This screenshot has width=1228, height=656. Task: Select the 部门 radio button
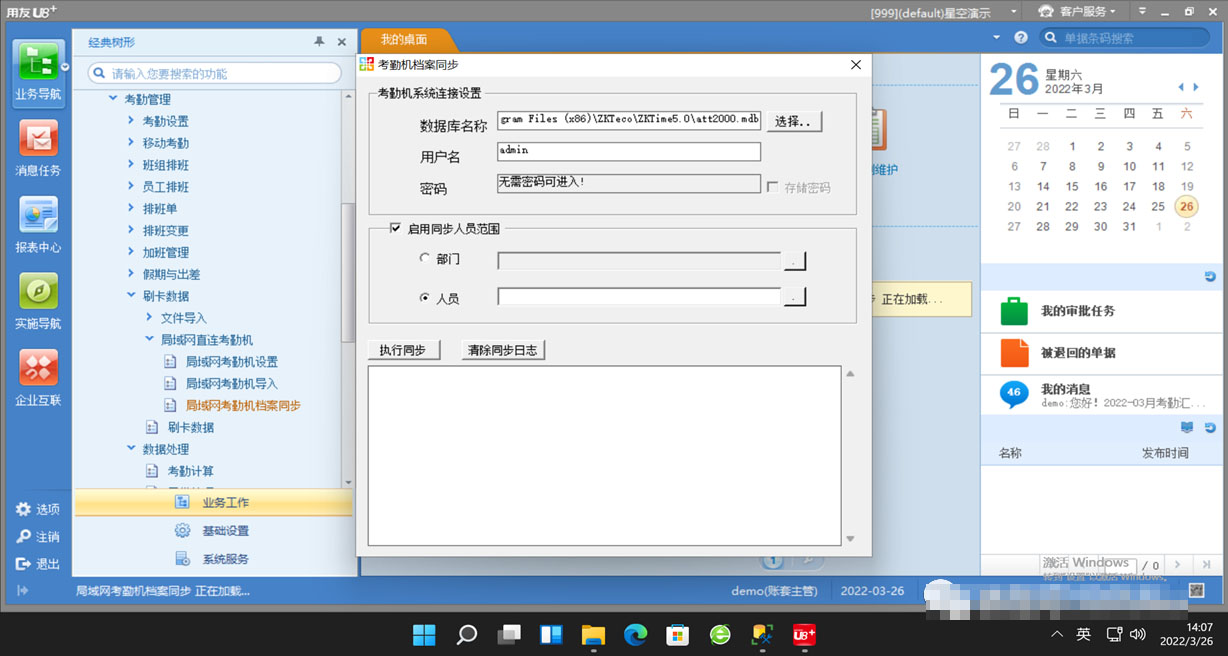click(x=425, y=258)
